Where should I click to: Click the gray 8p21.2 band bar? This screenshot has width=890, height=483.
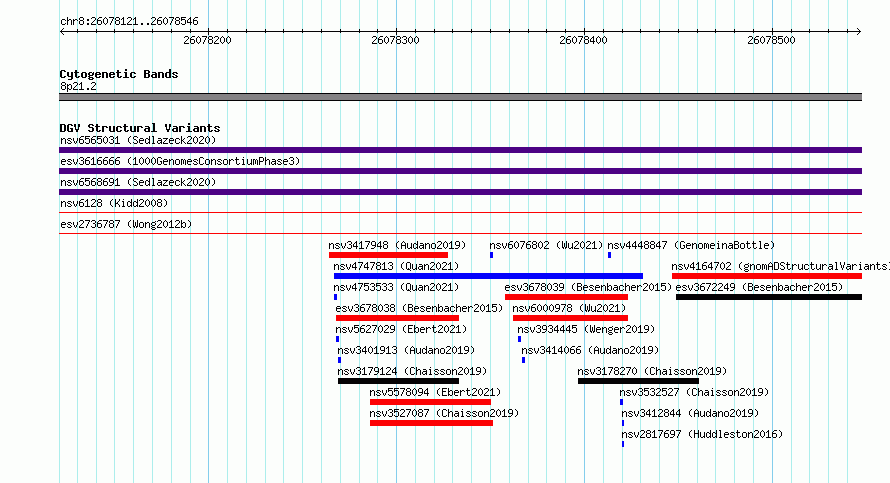click(x=460, y=97)
